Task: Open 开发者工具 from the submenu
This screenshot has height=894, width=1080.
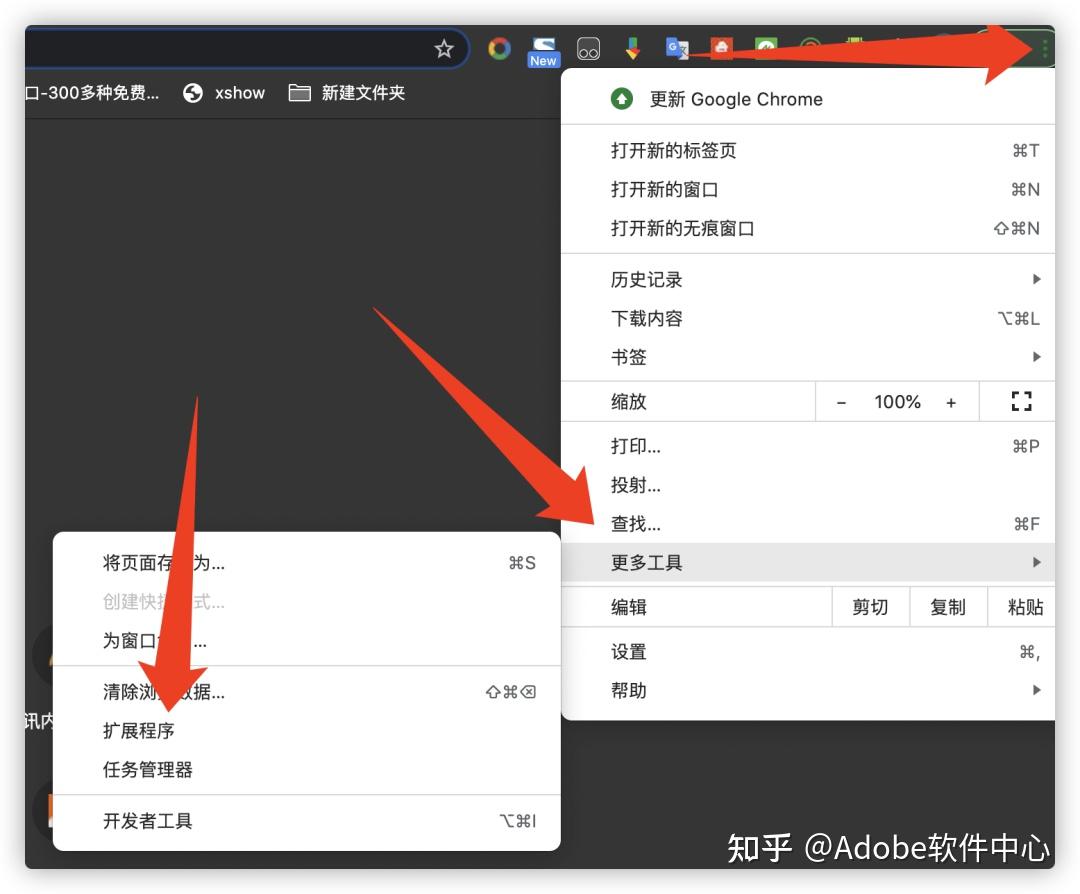Action: pyautogui.click(x=148, y=821)
